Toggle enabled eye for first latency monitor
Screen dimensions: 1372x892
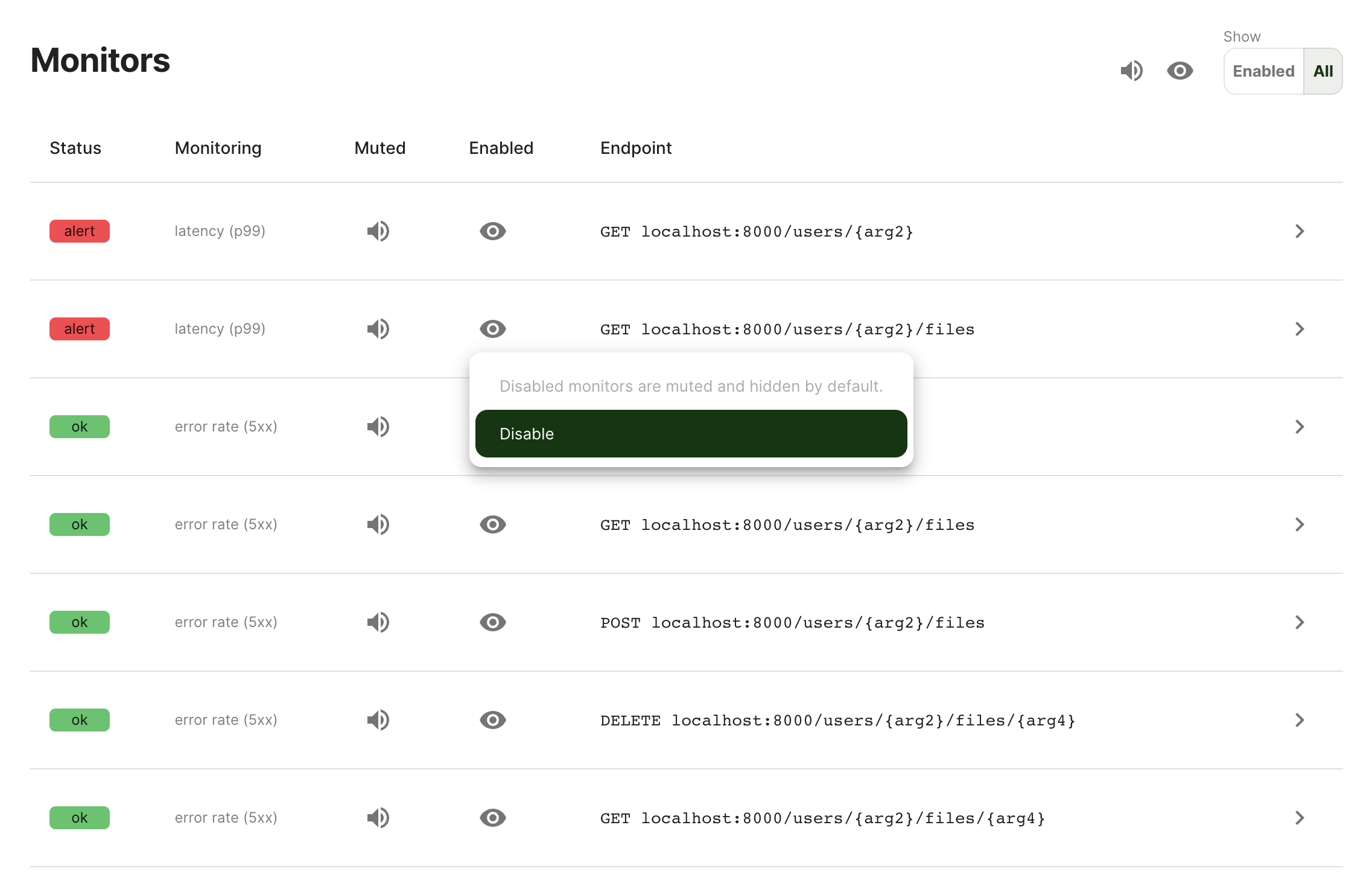pos(492,231)
